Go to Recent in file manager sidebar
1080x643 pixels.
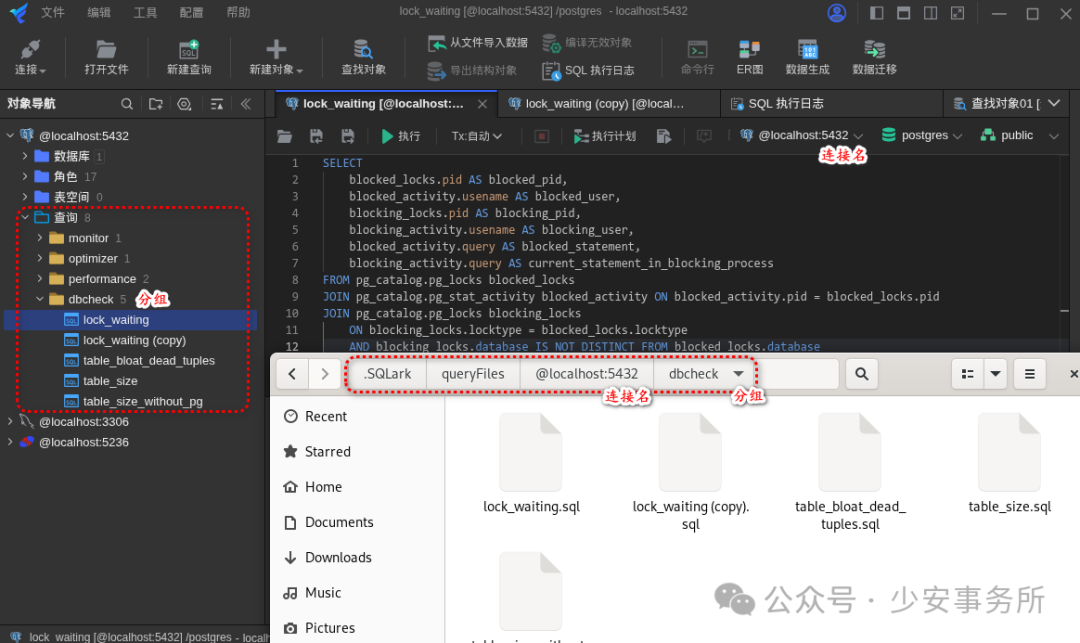point(326,417)
